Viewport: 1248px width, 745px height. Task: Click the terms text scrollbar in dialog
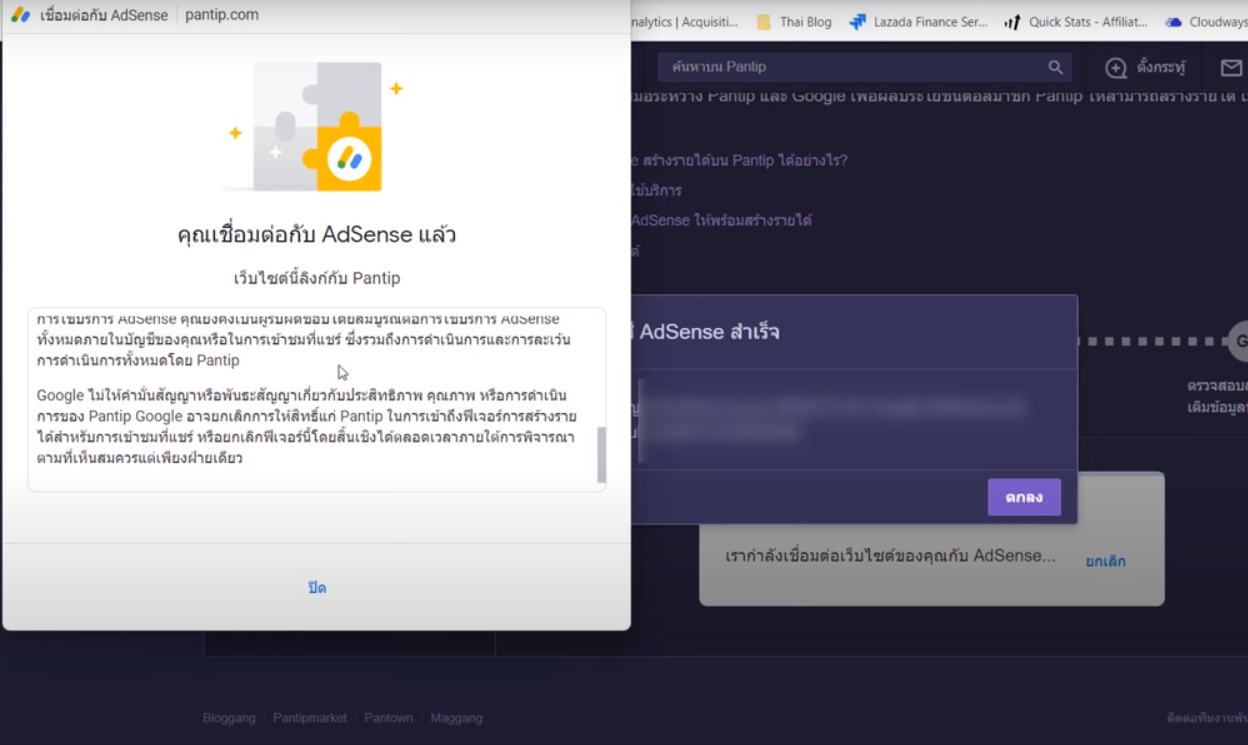[x=601, y=455]
